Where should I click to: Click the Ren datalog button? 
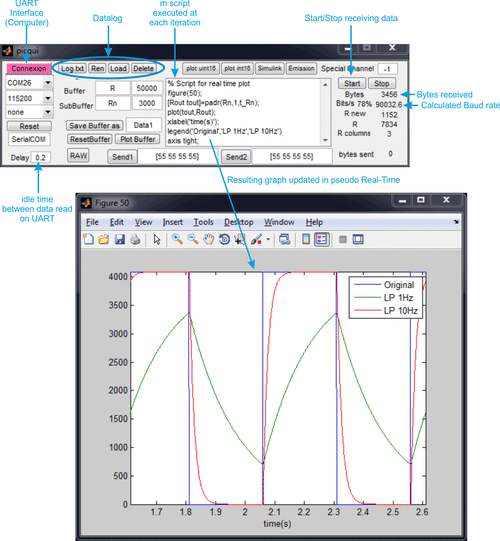click(x=97, y=68)
